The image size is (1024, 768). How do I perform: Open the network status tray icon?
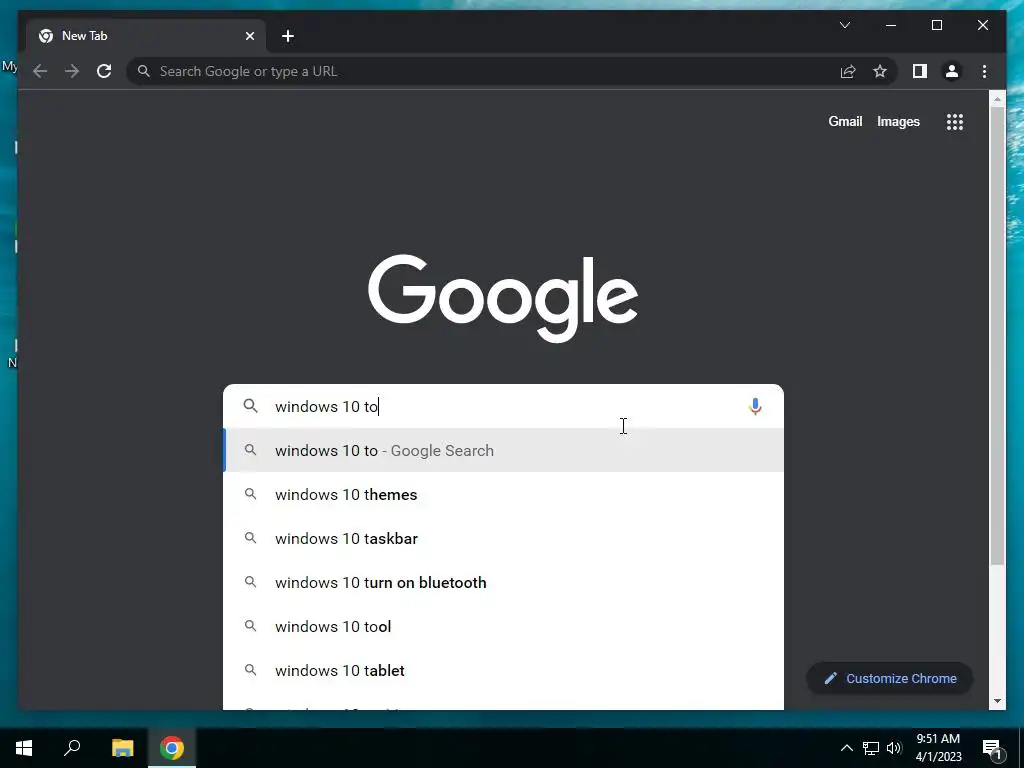point(871,748)
